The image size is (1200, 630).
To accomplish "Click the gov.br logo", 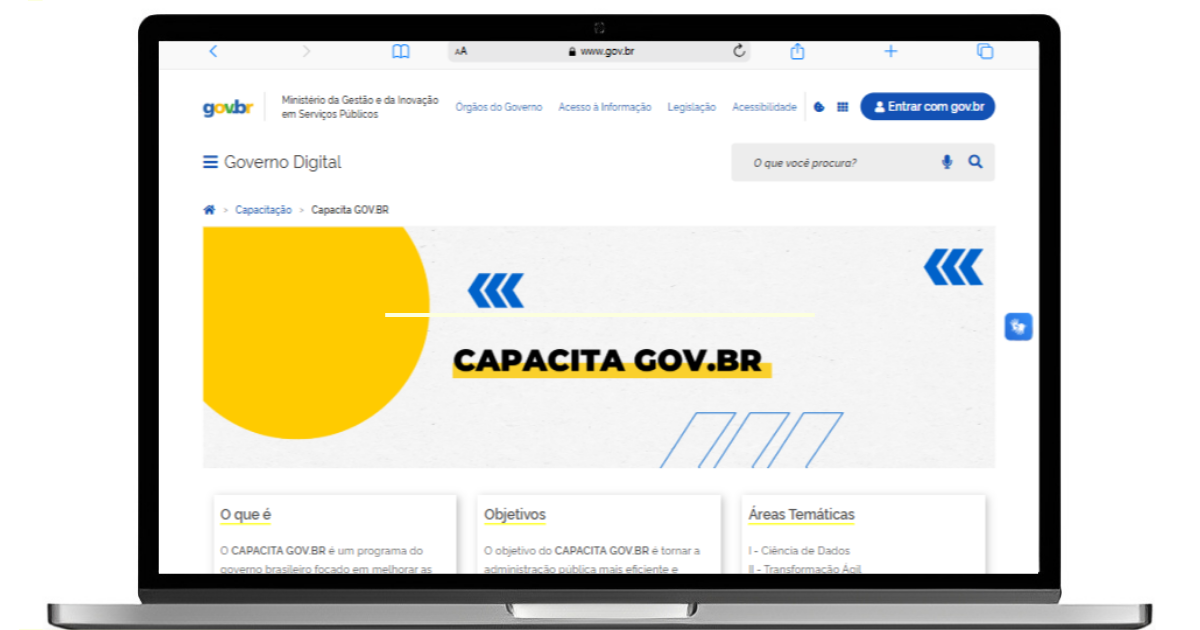I will click(x=228, y=108).
